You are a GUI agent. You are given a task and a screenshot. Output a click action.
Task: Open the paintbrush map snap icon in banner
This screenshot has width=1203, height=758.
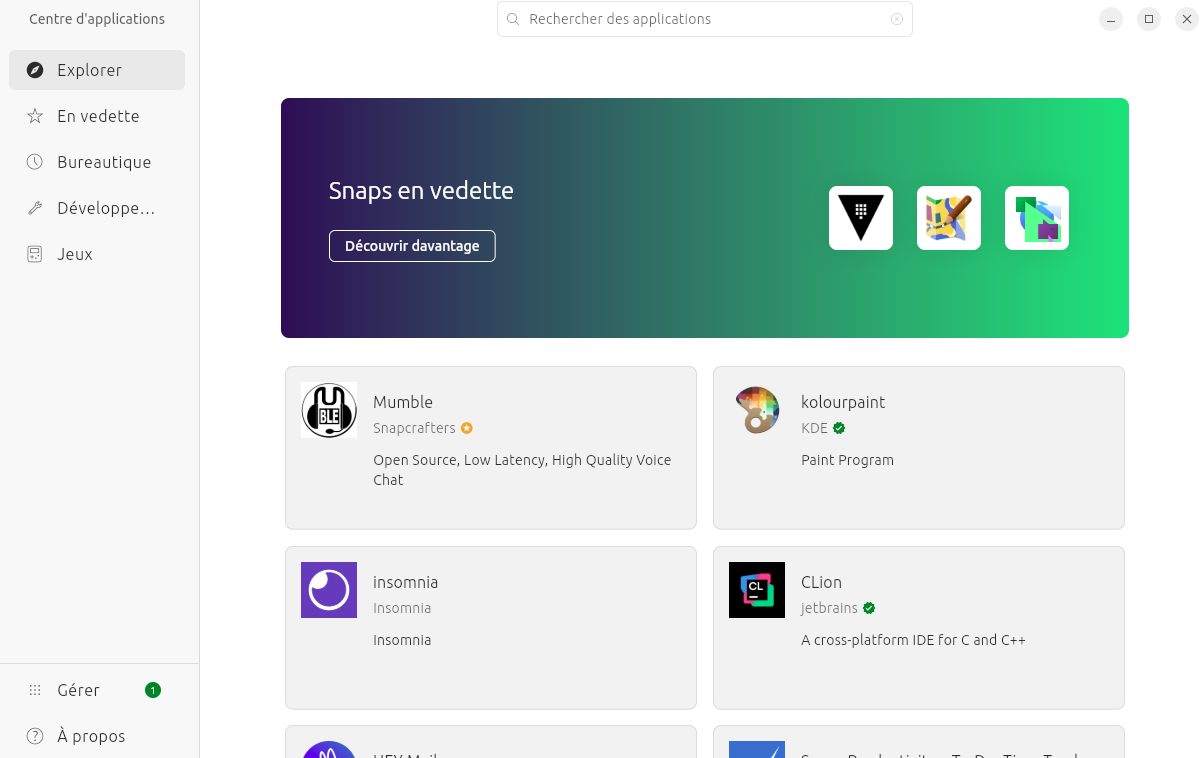(x=948, y=218)
